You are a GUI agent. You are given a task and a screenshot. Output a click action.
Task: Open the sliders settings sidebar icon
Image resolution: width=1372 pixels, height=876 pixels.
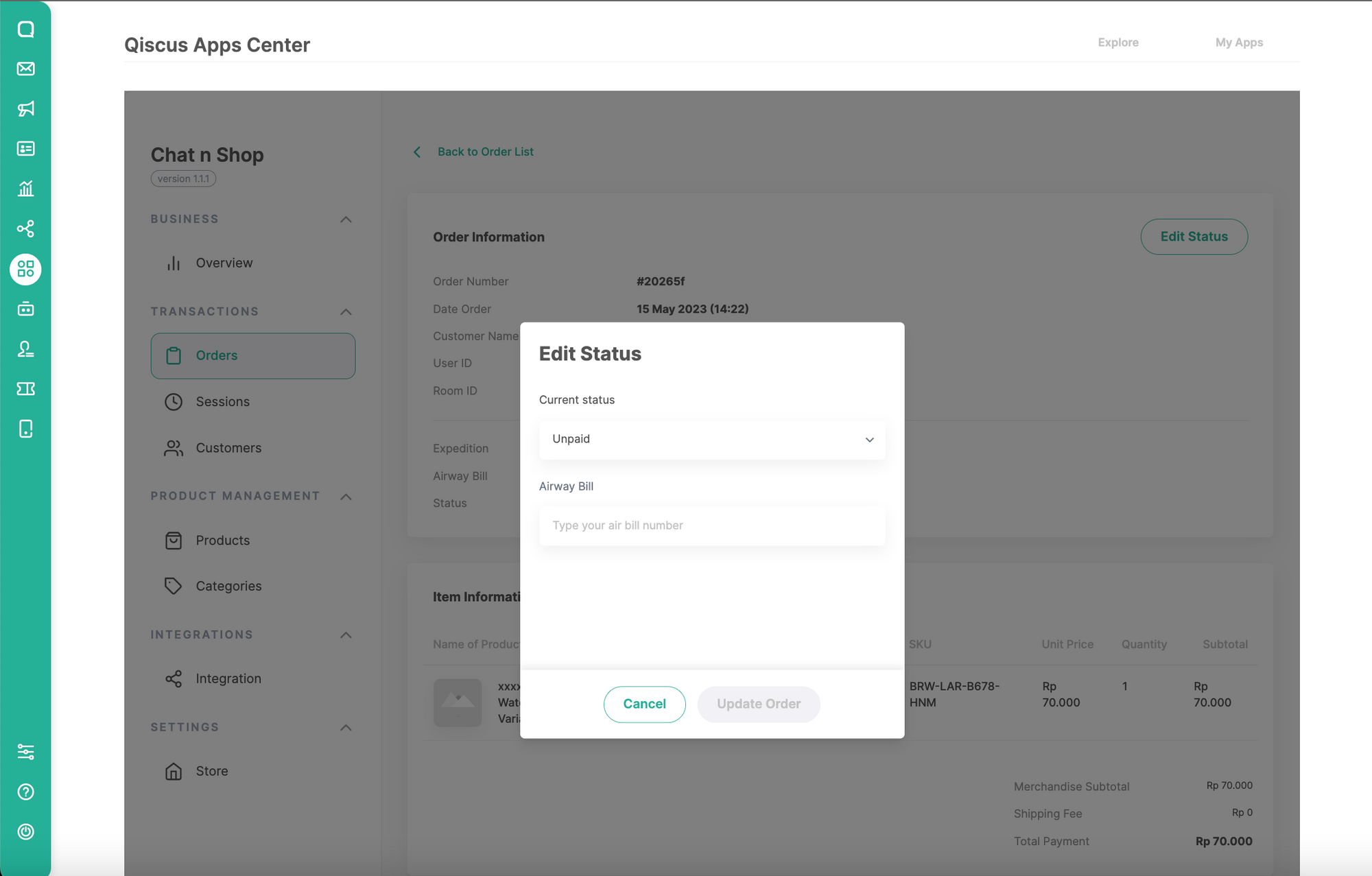[x=25, y=752]
